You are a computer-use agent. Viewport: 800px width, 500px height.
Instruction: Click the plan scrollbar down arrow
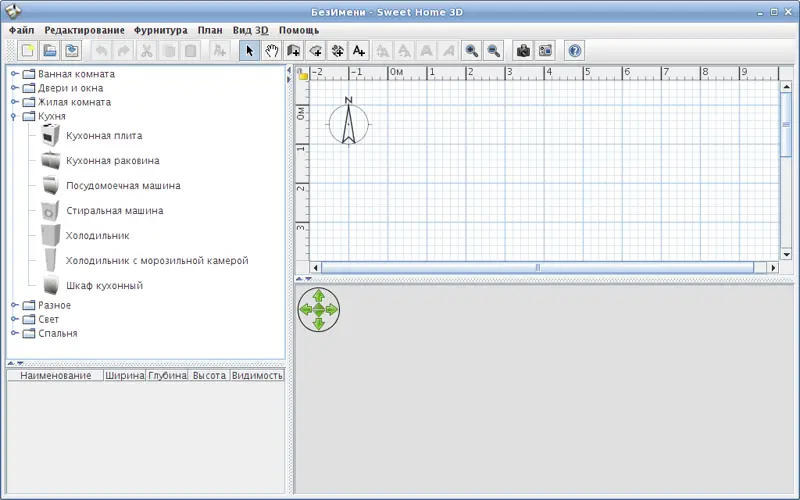point(786,254)
